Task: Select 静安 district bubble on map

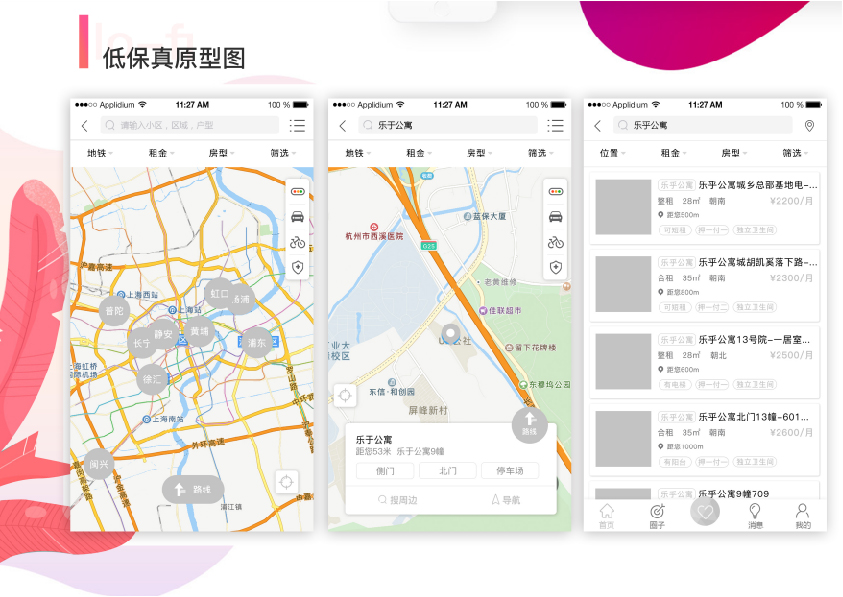Action: [x=163, y=334]
